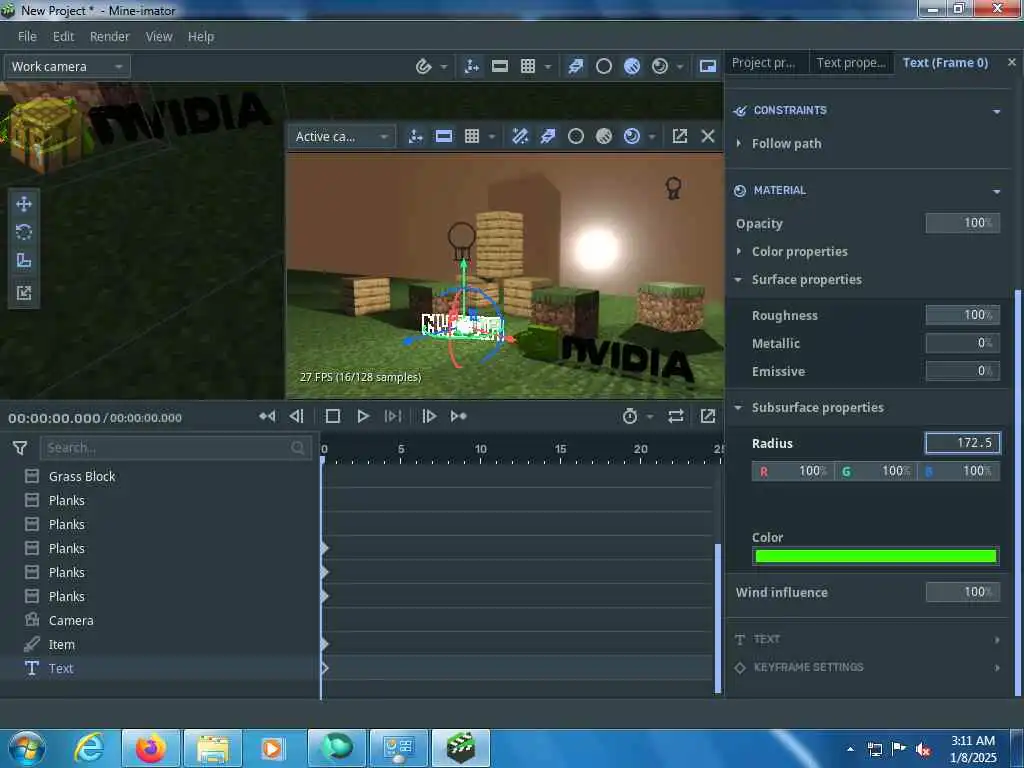
Task: Open the Edit menu
Action: (63, 37)
